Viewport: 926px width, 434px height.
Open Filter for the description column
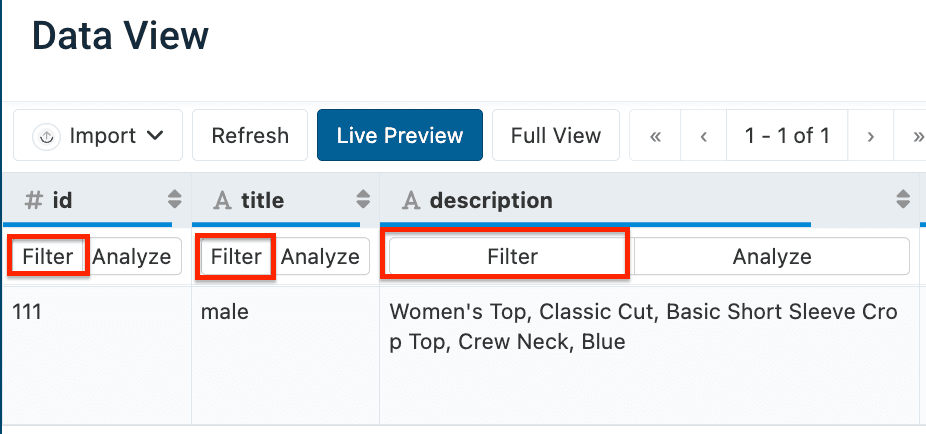click(x=512, y=257)
